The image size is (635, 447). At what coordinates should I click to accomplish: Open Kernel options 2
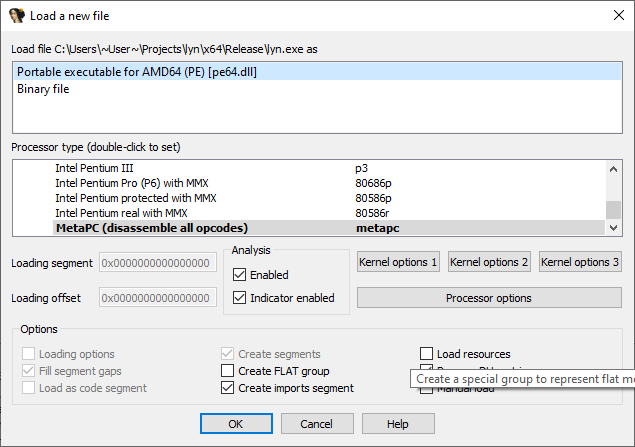tap(489, 263)
